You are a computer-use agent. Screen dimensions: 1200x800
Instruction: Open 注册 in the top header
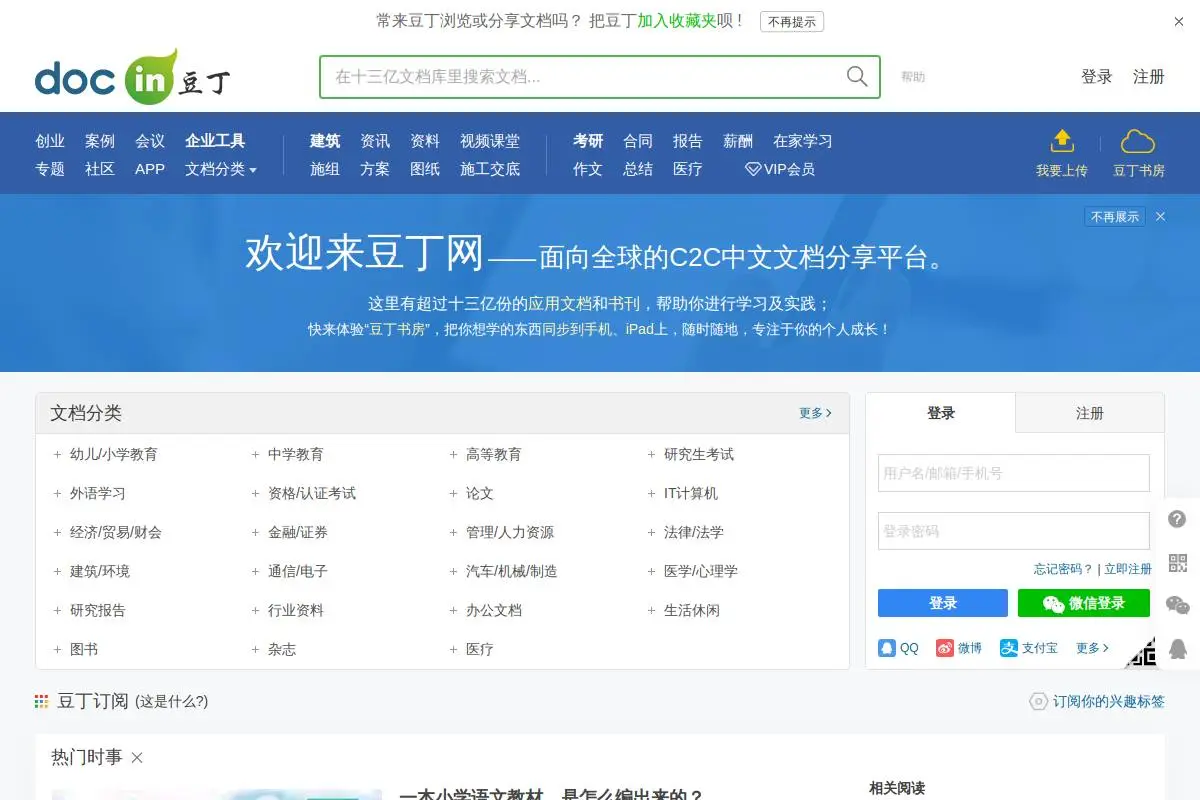click(x=1149, y=77)
